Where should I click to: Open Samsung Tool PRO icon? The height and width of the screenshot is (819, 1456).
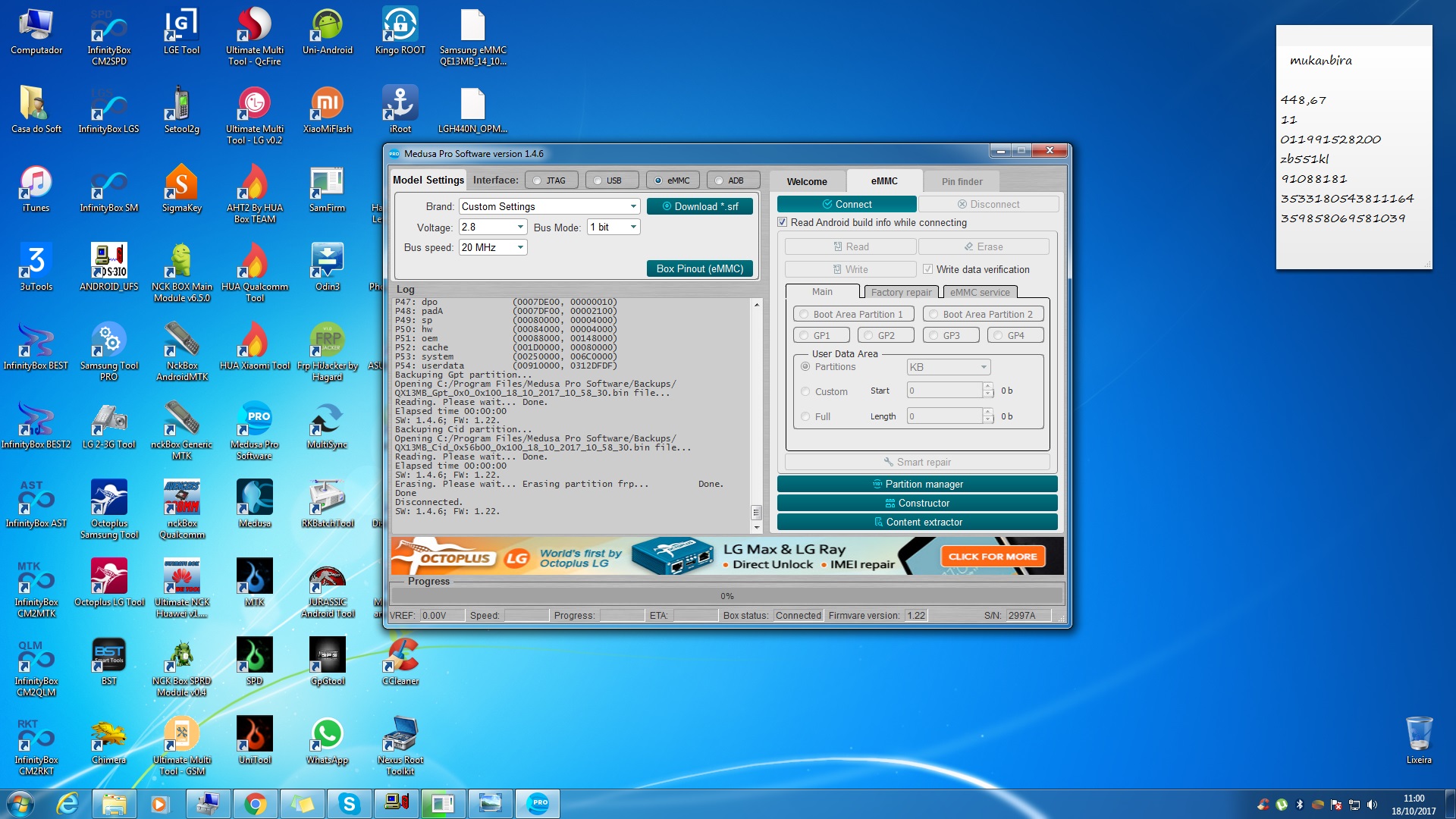coord(108,353)
